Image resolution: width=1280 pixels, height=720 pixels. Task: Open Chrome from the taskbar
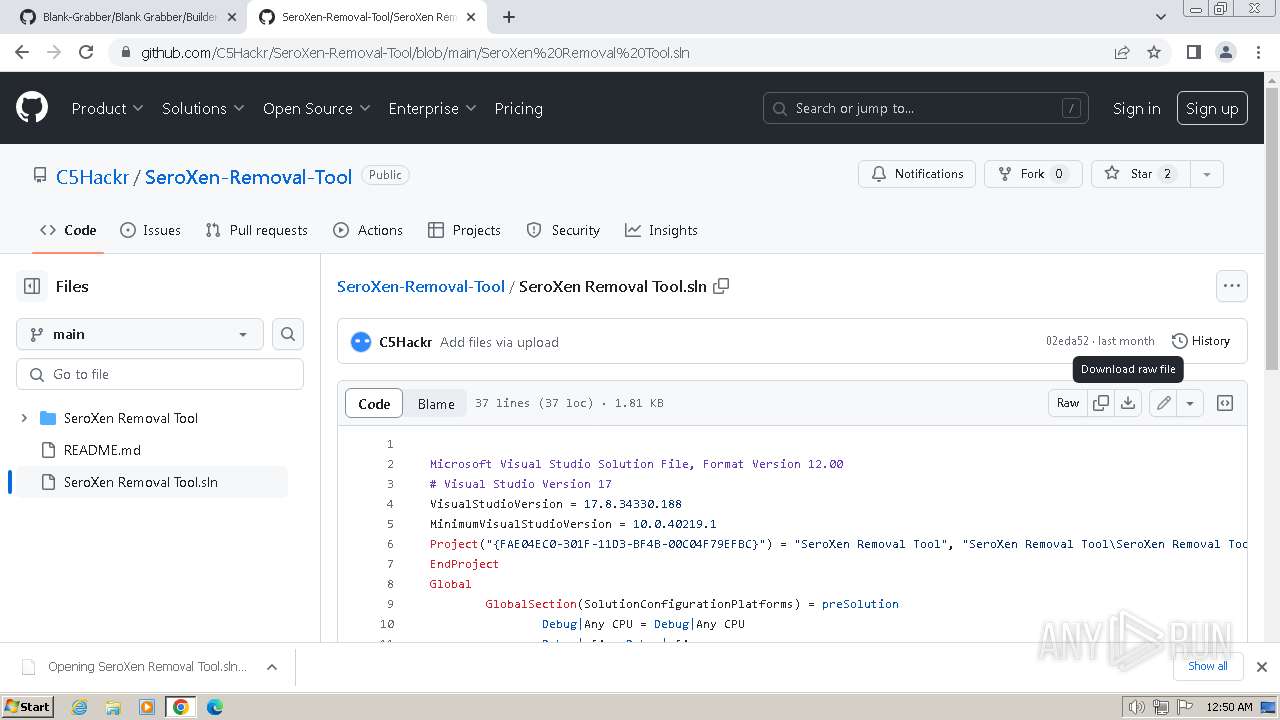(180, 707)
